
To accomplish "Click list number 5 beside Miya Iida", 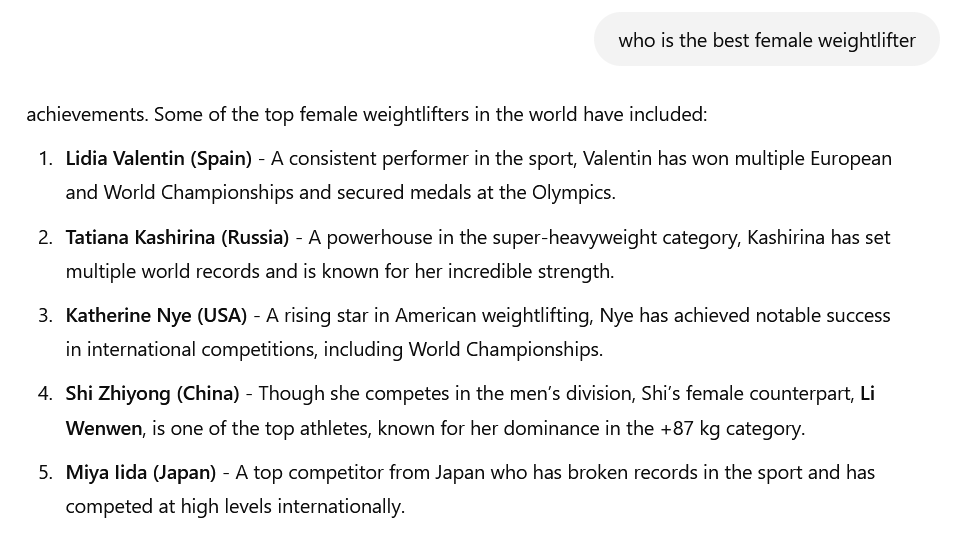I will pos(45,472).
